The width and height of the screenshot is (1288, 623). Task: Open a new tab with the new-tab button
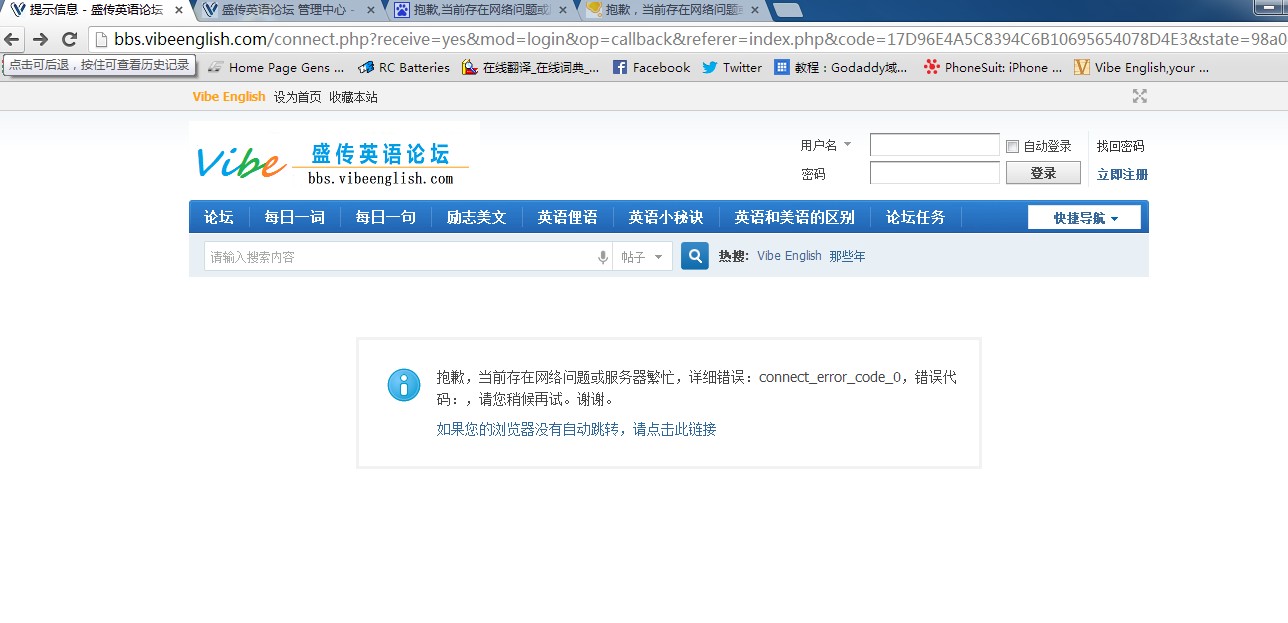pyautogui.click(x=788, y=10)
